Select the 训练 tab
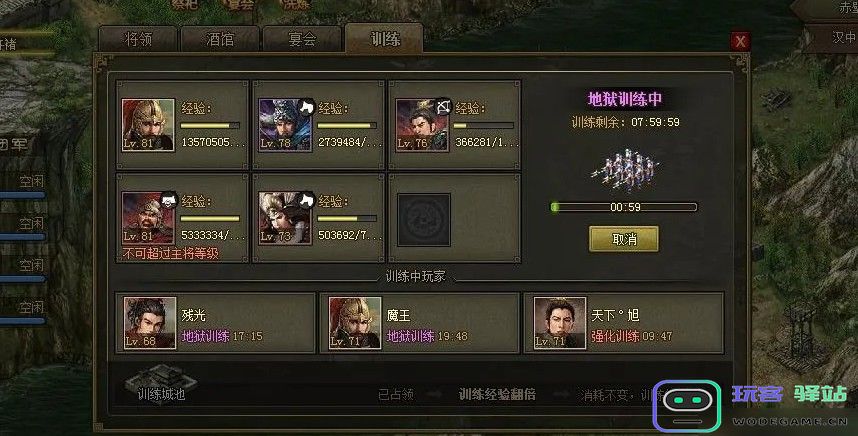 pyautogui.click(x=384, y=38)
